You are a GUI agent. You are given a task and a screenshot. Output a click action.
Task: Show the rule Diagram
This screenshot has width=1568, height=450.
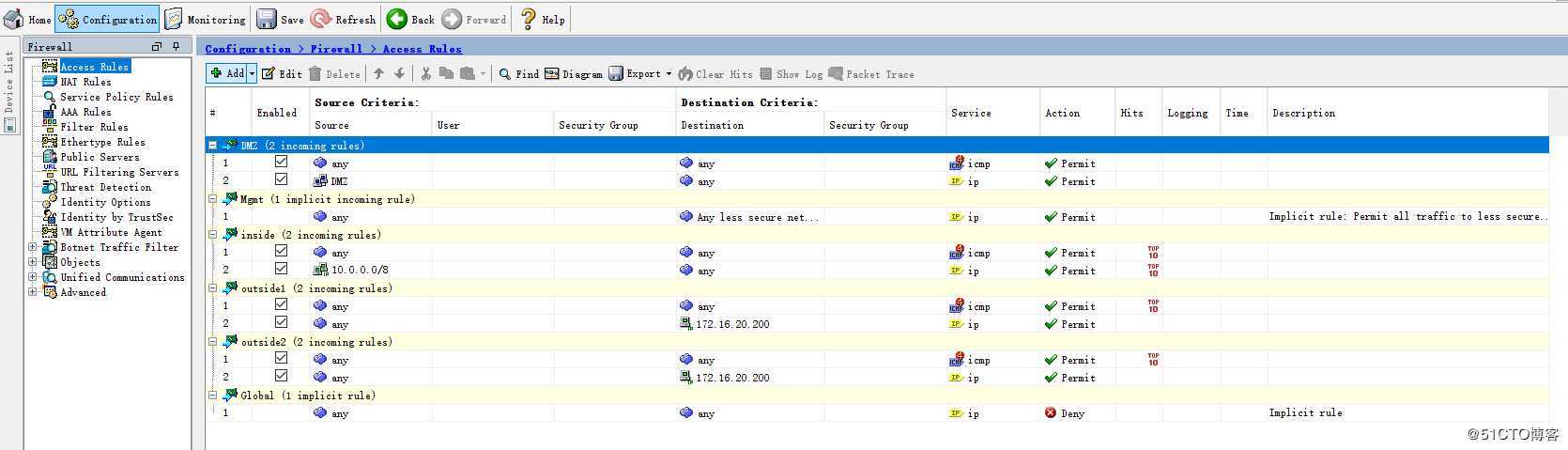coord(573,73)
